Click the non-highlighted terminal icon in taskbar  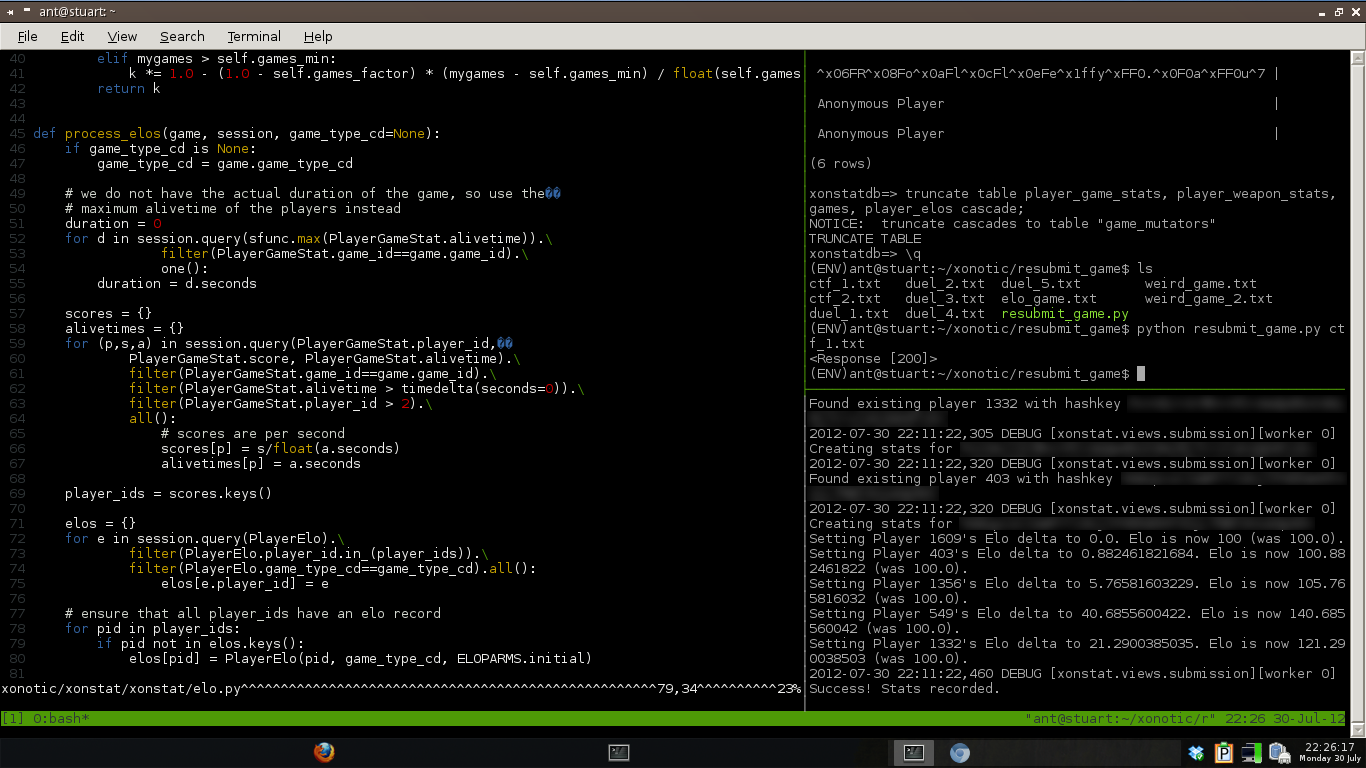pos(619,753)
